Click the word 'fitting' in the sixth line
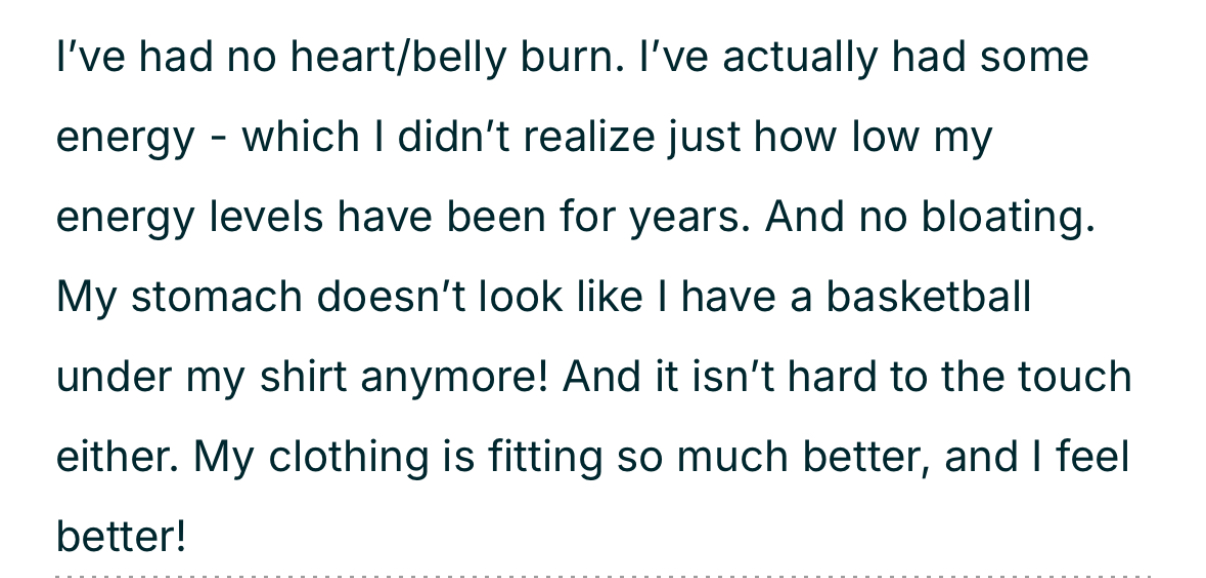The width and height of the screenshot is (1206, 578). click(547, 459)
